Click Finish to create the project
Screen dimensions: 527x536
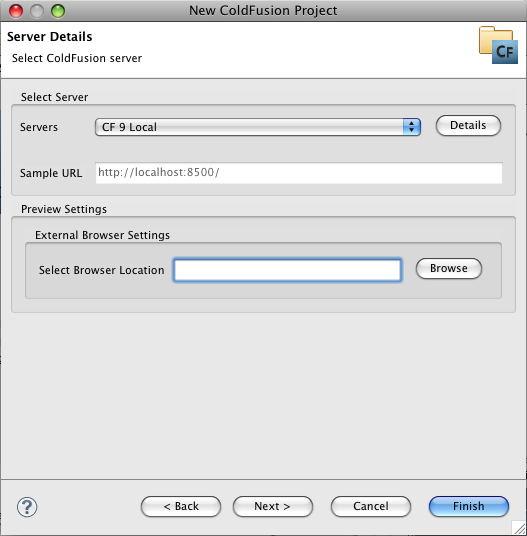point(469,506)
